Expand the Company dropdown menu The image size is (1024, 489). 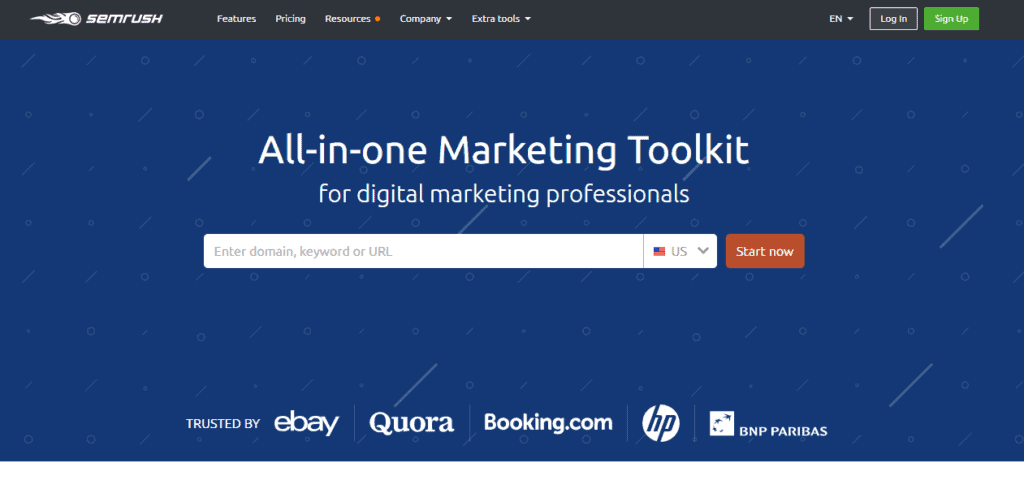point(425,19)
